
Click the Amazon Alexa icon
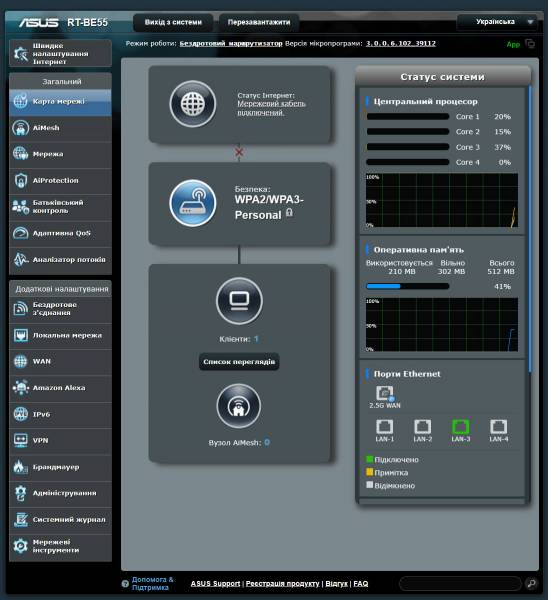(21, 388)
